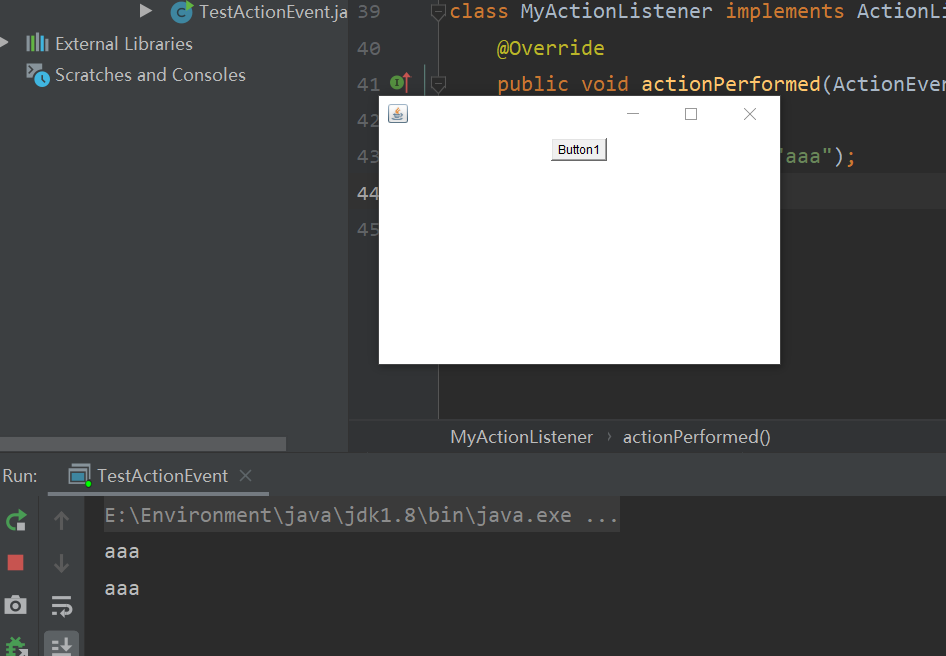Maximize the Java frame window
This screenshot has width=946, height=656.
coord(691,113)
